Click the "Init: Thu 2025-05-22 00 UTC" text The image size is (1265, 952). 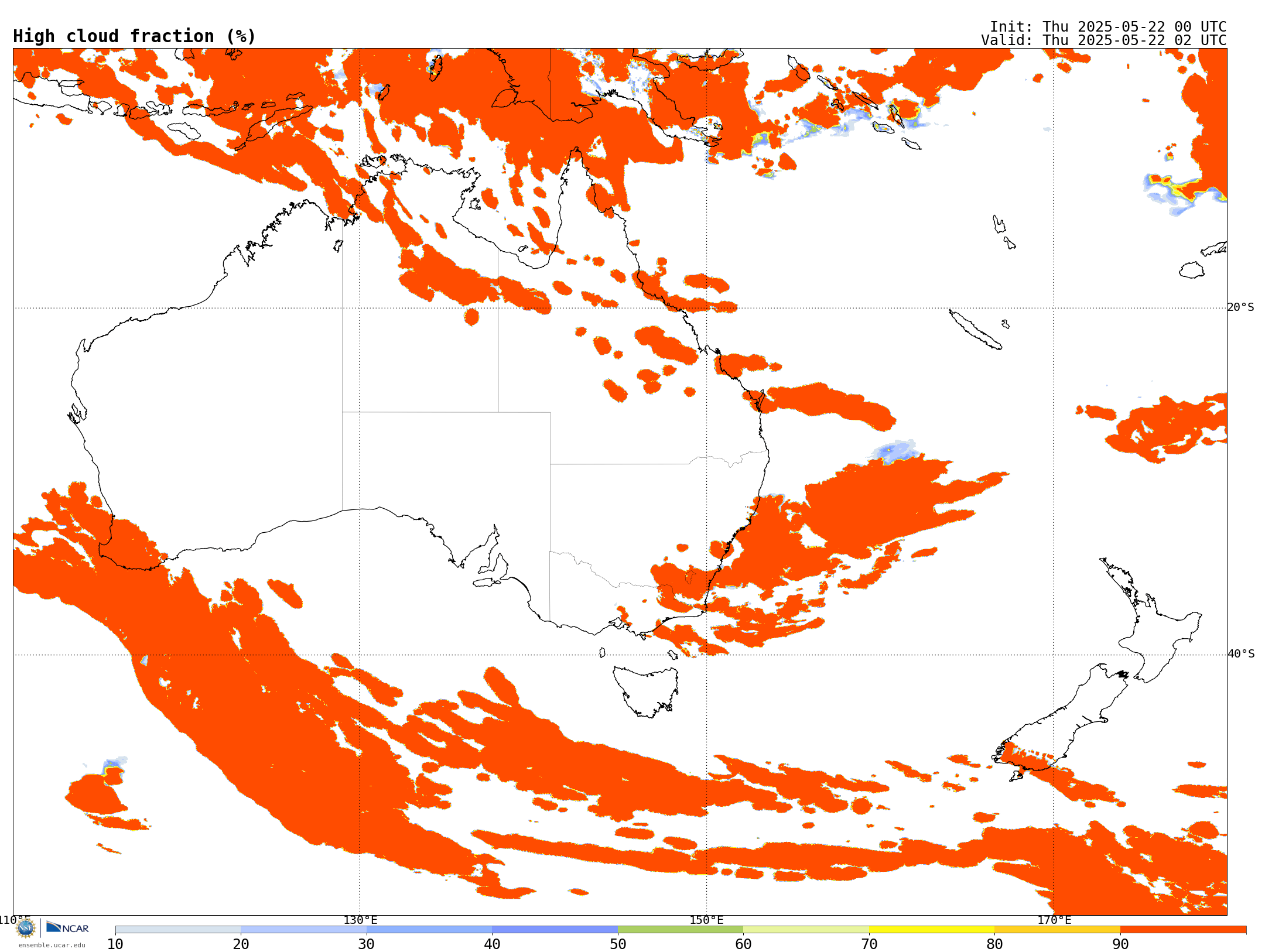click(1108, 27)
